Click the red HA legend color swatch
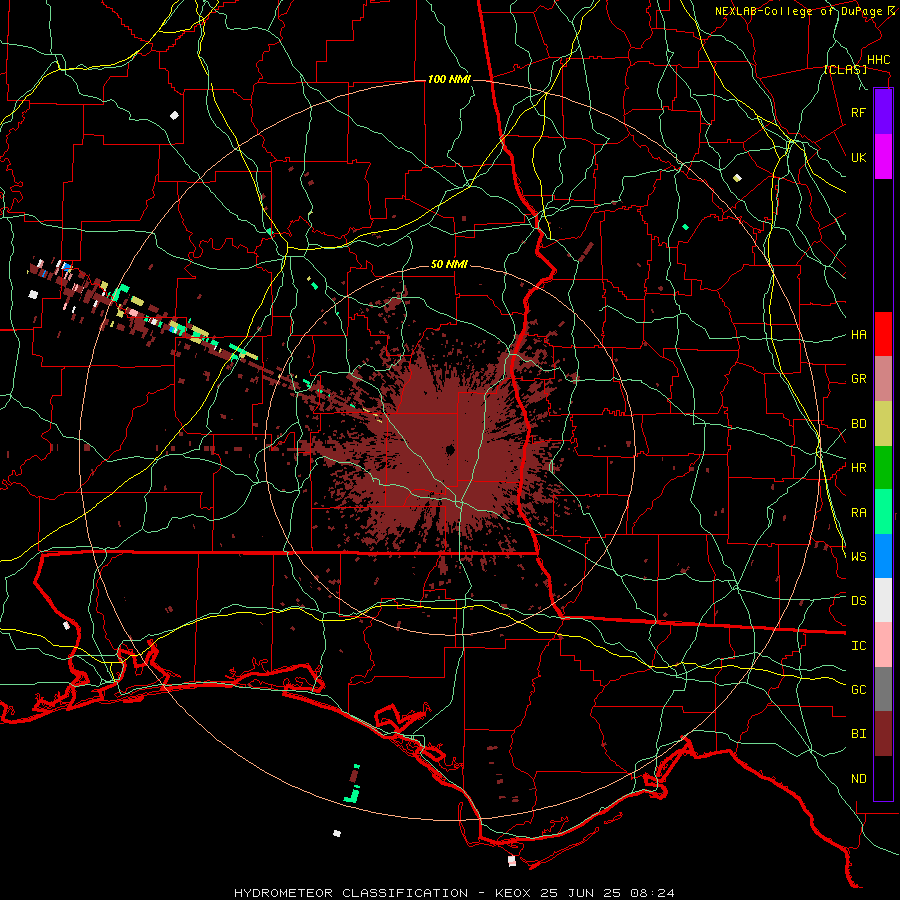 click(x=883, y=334)
